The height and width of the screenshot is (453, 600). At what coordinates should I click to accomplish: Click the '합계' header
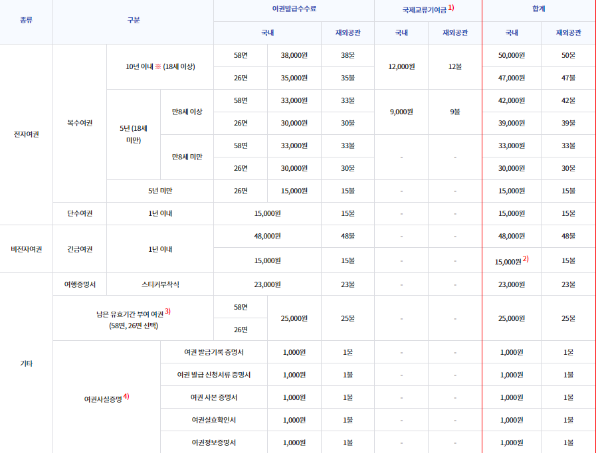coord(539,9)
